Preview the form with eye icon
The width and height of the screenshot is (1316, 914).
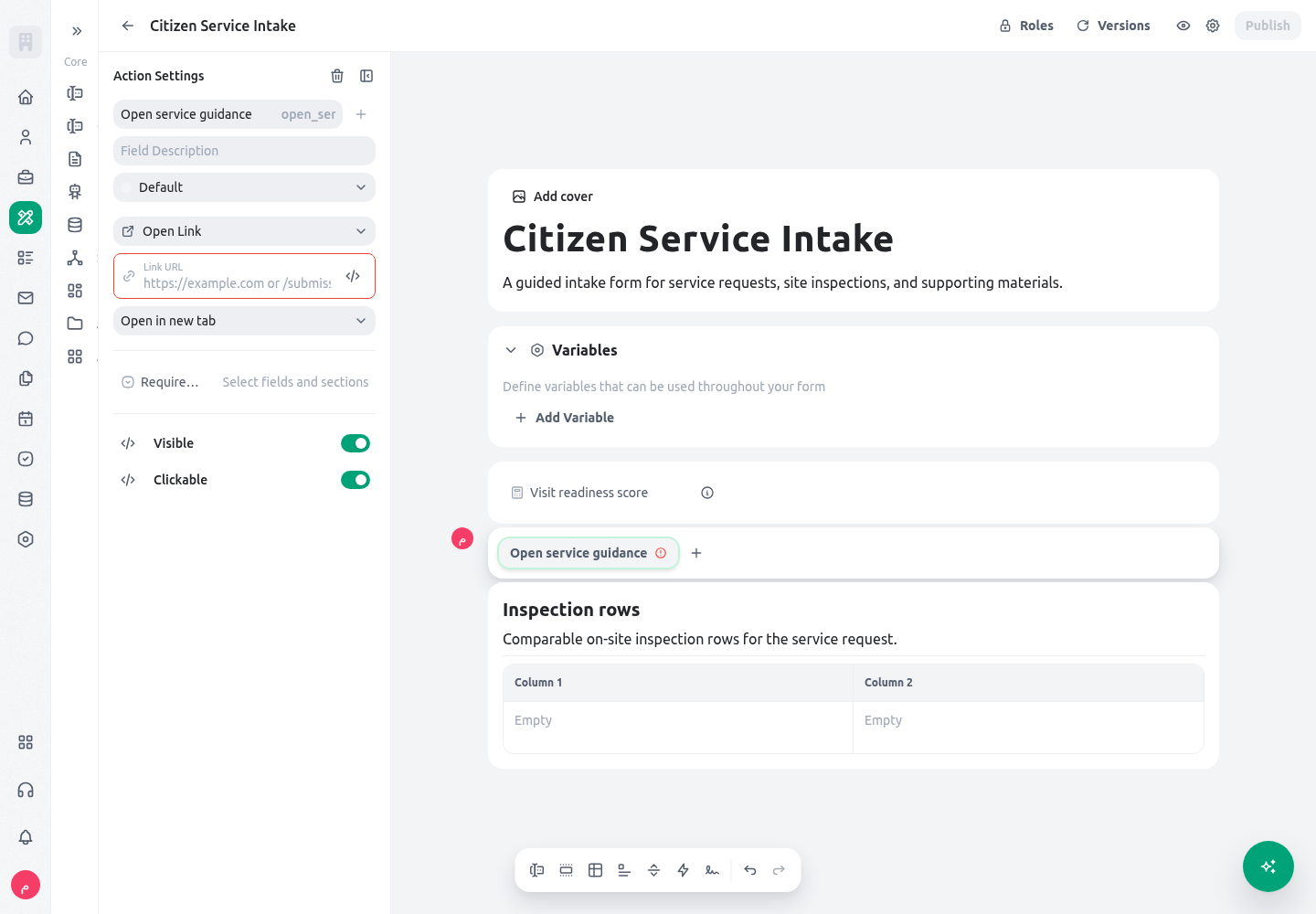[1183, 26]
